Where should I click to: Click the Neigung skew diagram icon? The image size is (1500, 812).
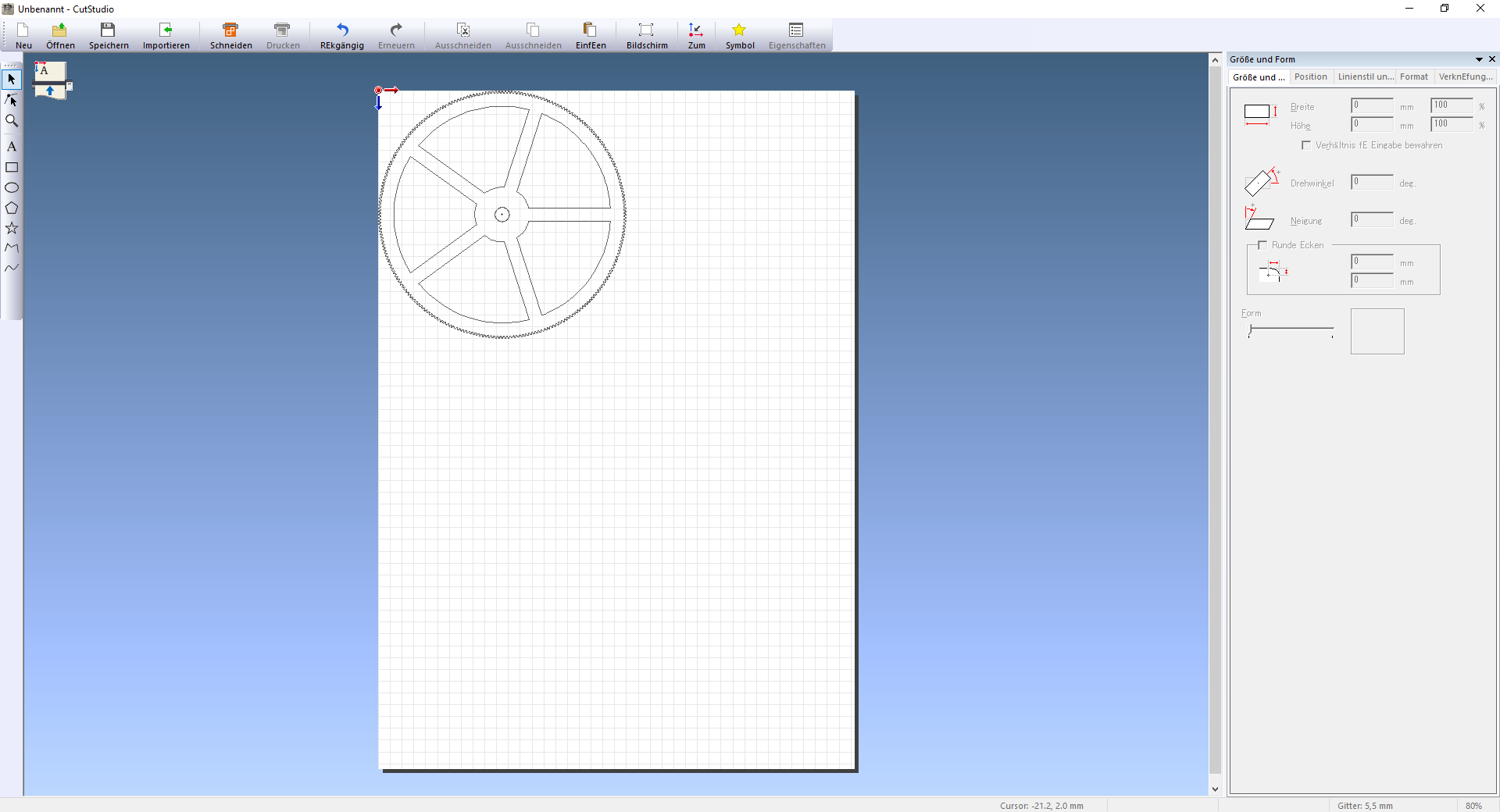click(1259, 217)
